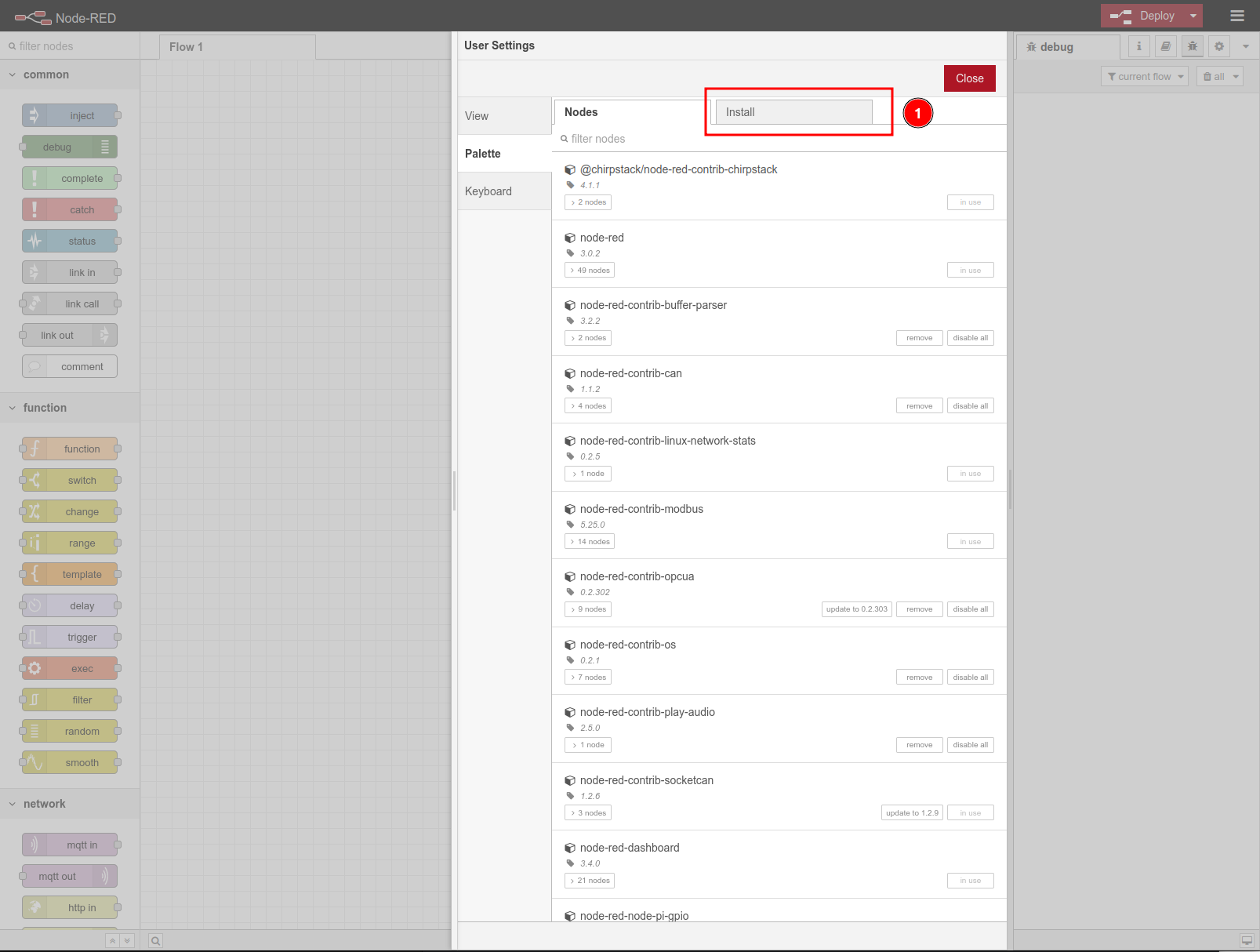Image resolution: width=1260 pixels, height=952 pixels.
Task: Collapse all palette categories icon
Action: pyautogui.click(x=113, y=941)
